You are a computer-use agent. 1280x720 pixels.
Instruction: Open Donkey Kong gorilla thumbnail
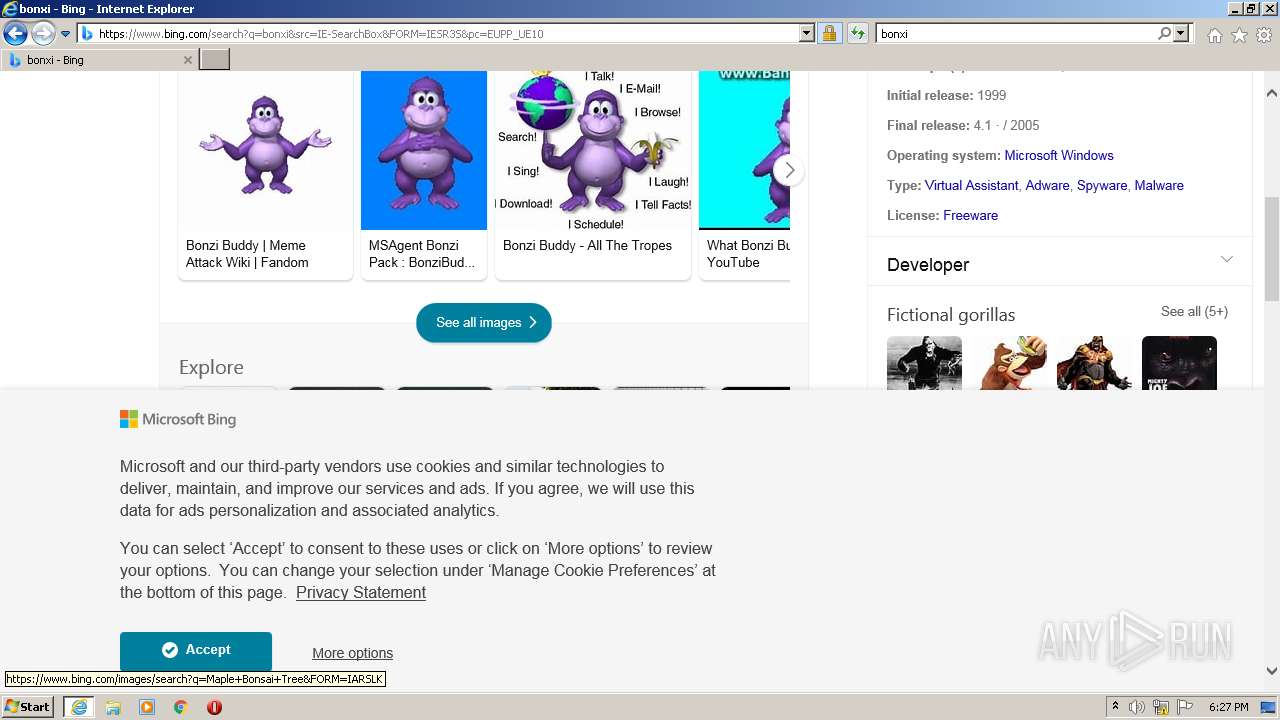pyautogui.click(x=1009, y=363)
